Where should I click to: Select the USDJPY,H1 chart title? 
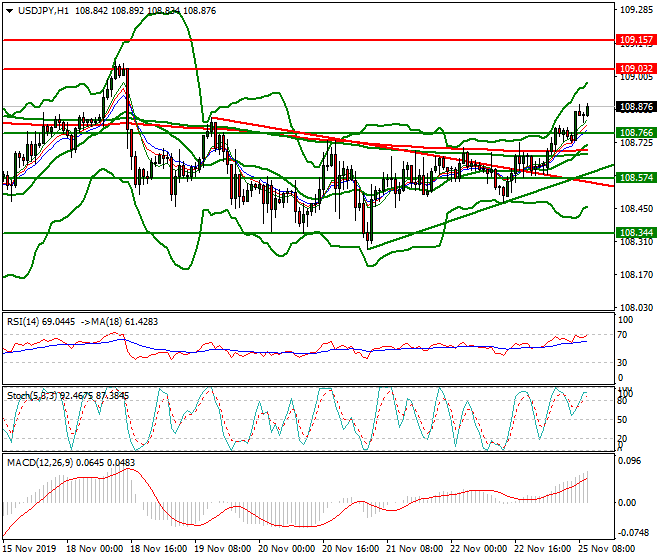click(43, 11)
